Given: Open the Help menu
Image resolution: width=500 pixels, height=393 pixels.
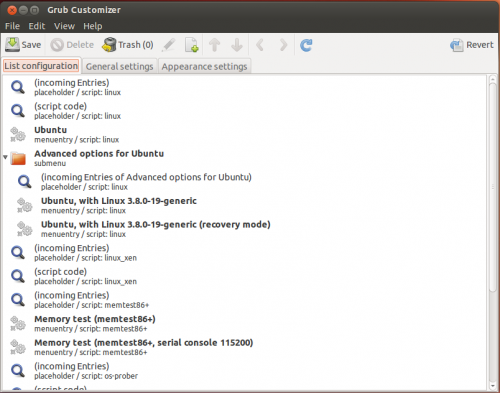Looking at the screenshot, I should coord(93,26).
